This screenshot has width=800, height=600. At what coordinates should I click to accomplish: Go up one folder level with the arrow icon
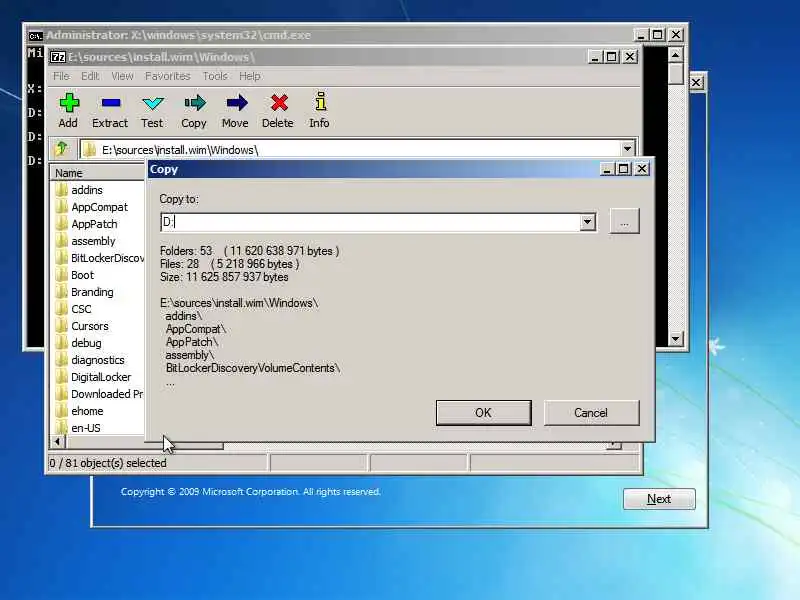[62, 149]
